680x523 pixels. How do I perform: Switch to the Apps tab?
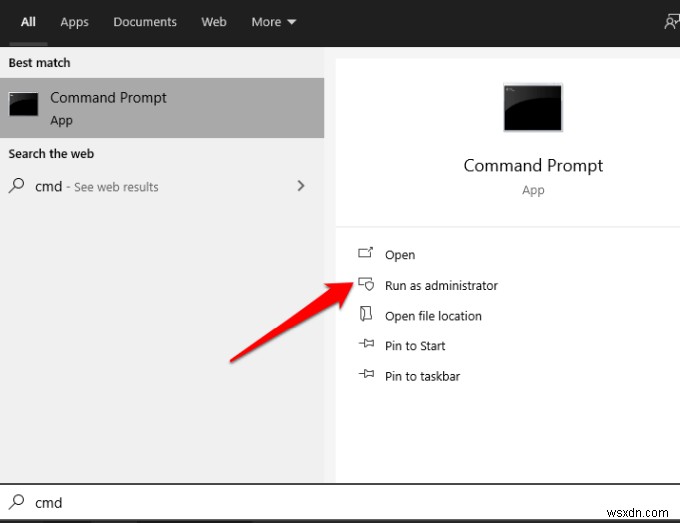(x=74, y=22)
